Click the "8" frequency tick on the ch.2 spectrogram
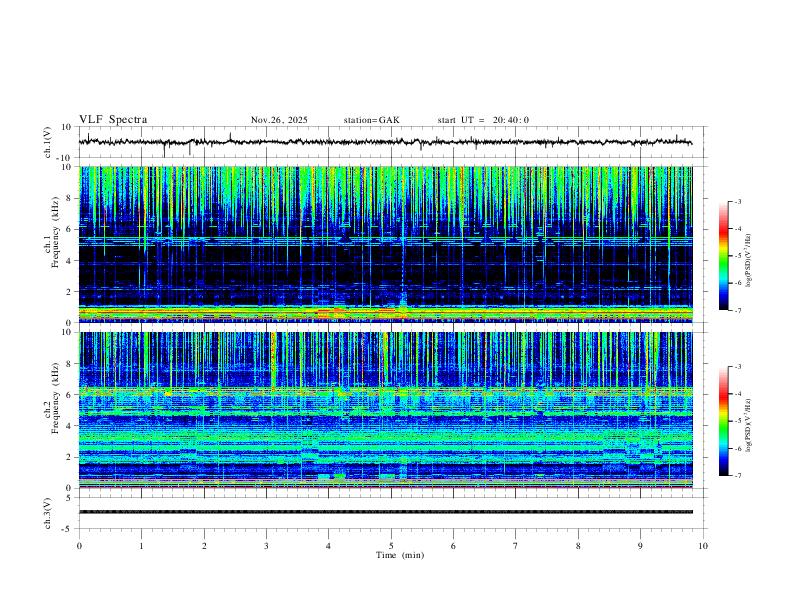The image size is (792, 612). pos(70,364)
